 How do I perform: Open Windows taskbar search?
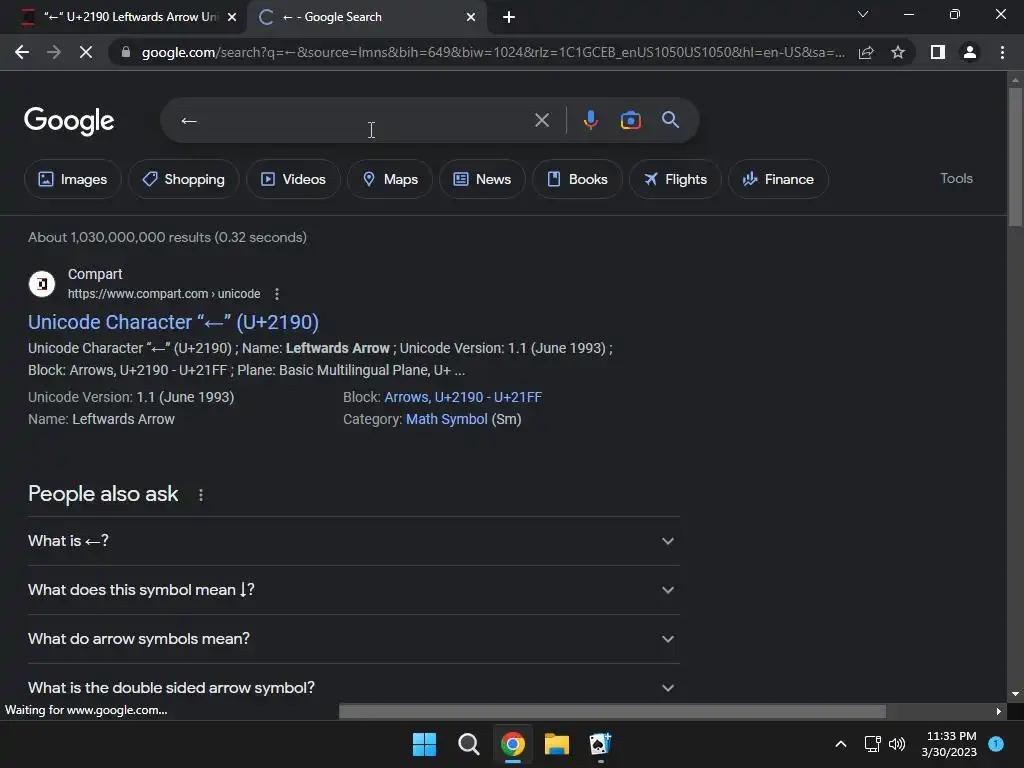coord(468,744)
